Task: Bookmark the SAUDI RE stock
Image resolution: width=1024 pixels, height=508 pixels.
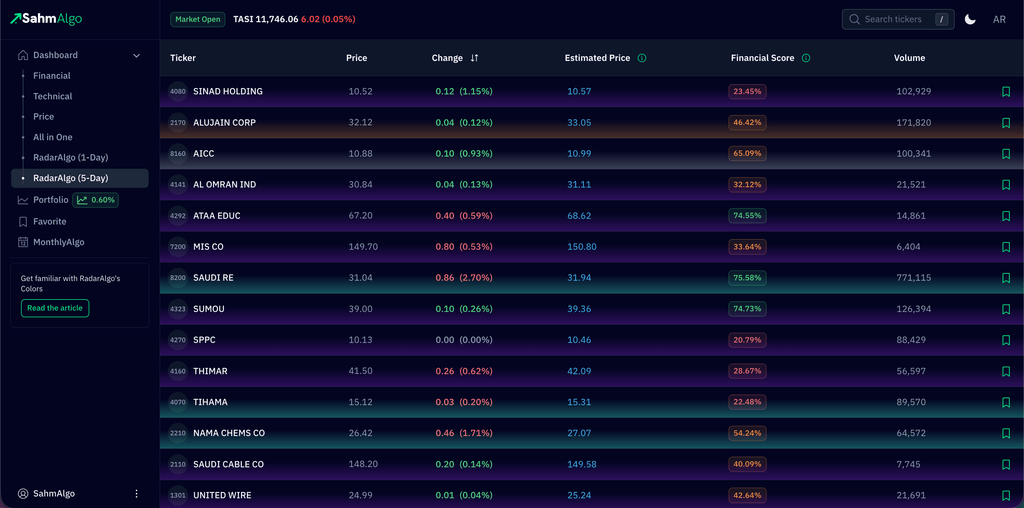Action: [1005, 278]
